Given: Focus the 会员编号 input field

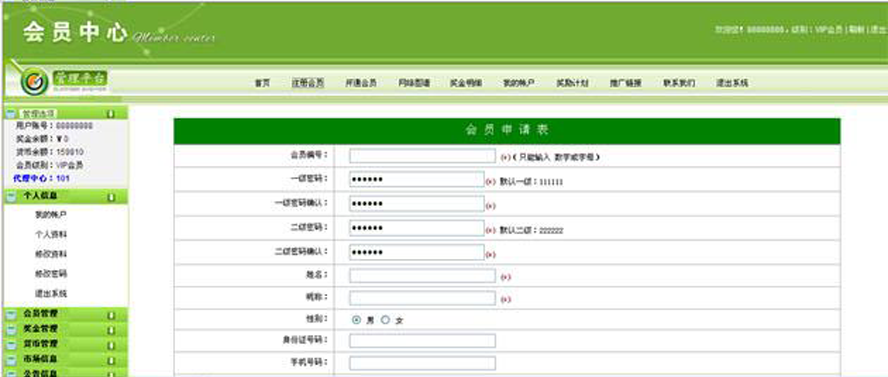Looking at the screenshot, I should pyautogui.click(x=422, y=156).
